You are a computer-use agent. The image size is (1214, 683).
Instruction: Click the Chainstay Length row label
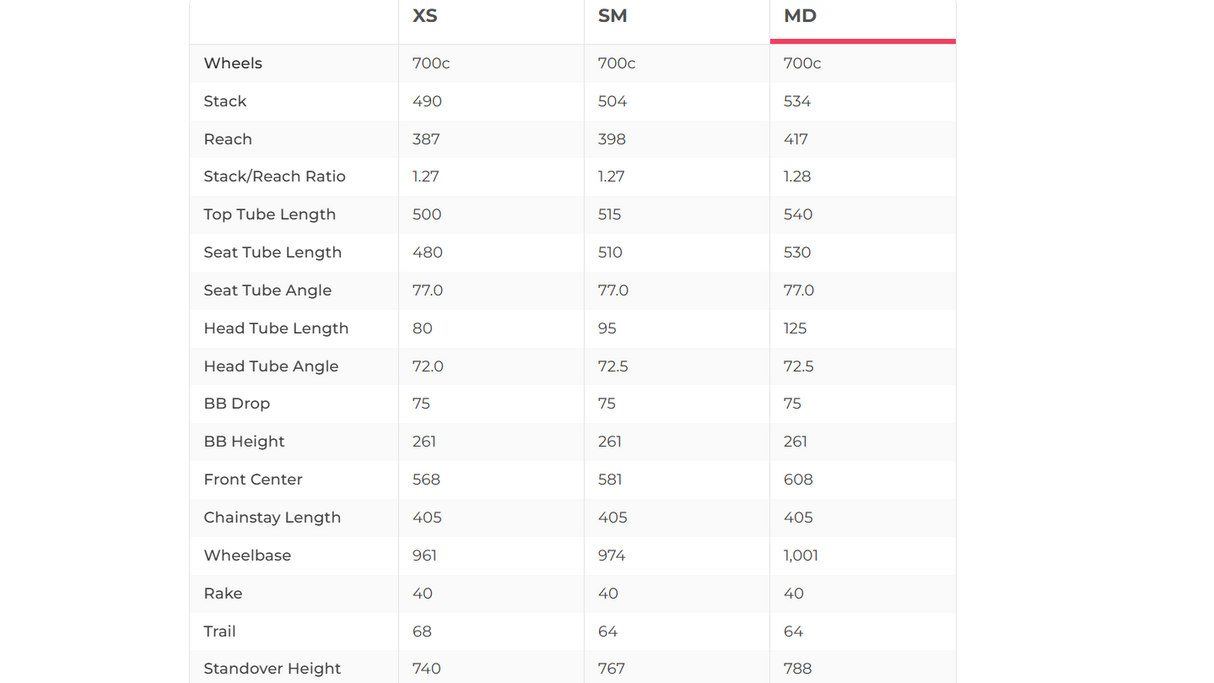point(272,517)
